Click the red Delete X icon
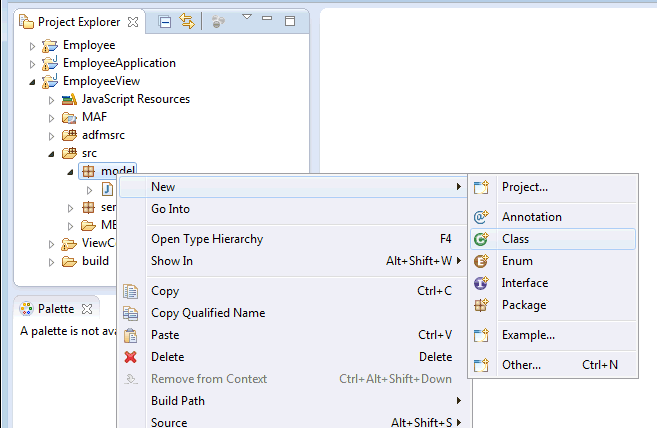This screenshot has height=428, width=657. click(x=130, y=357)
